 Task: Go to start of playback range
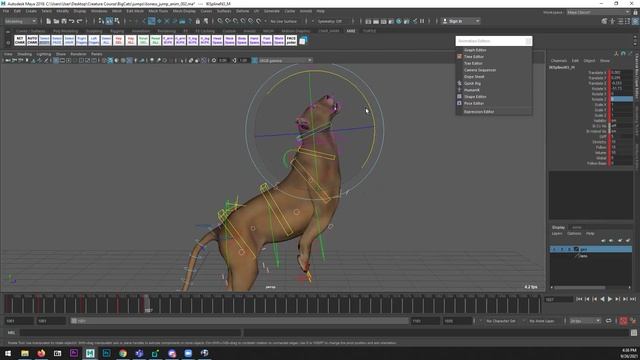click(x=579, y=299)
